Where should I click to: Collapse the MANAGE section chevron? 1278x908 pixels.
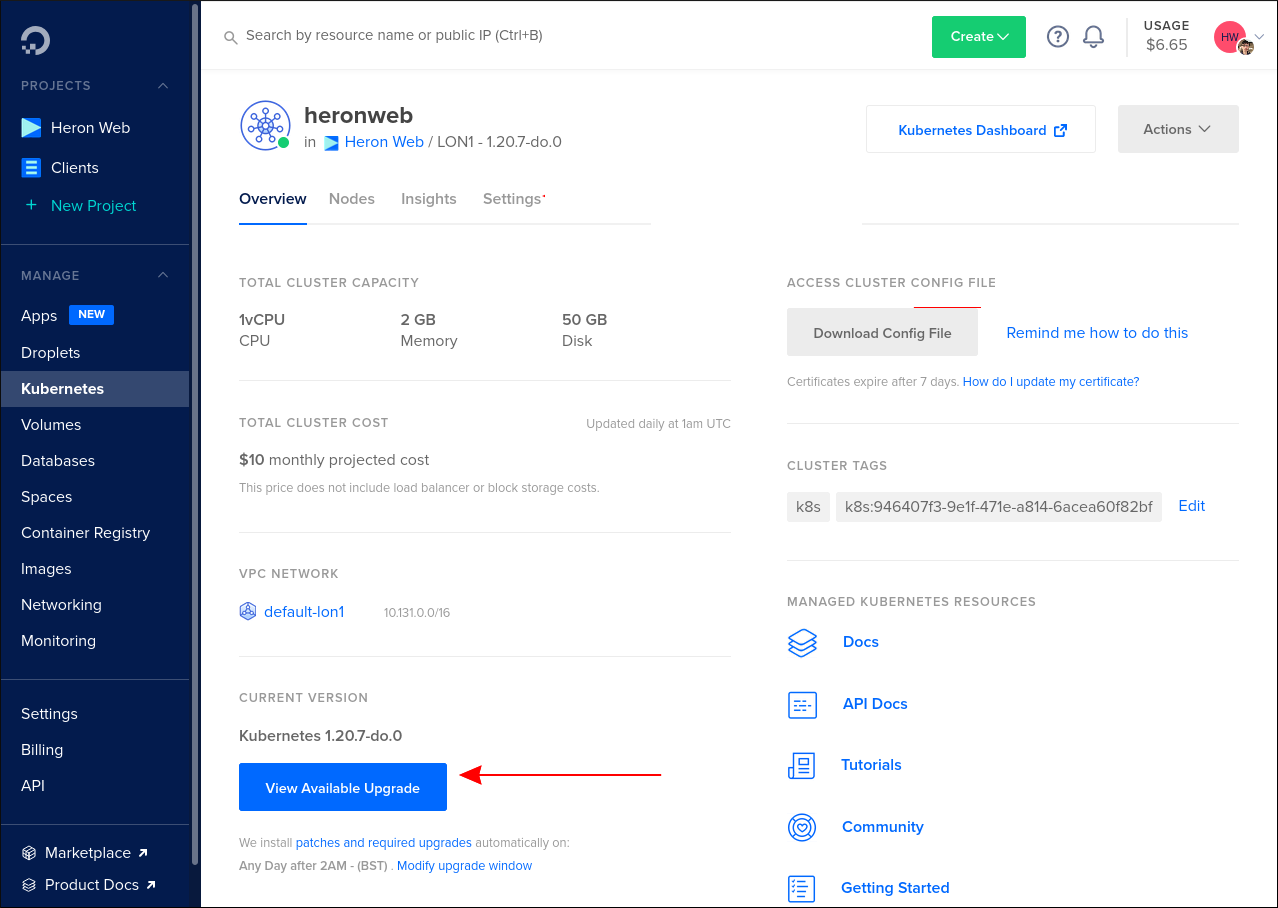[x=163, y=275]
